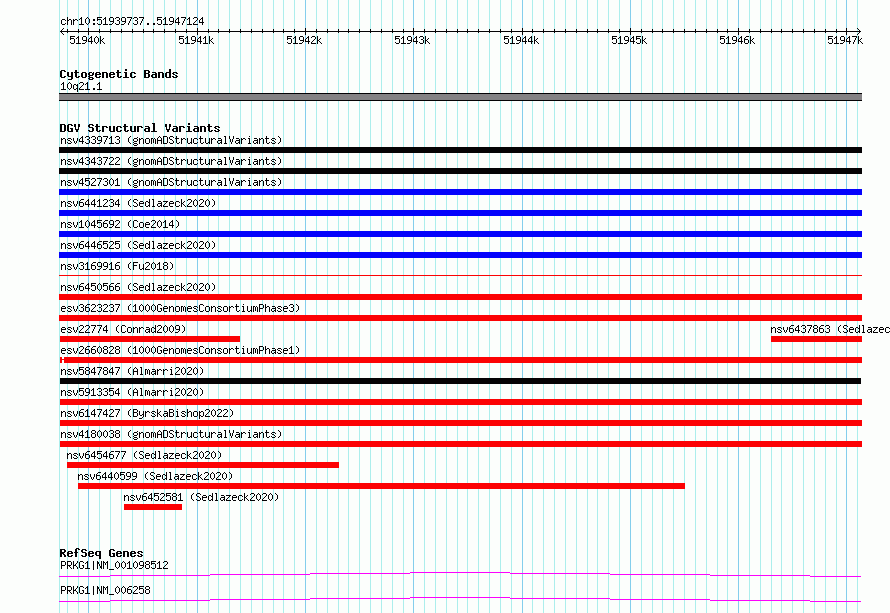Click the nsv6441234 (Sedlazeck2020) label
This screenshot has width=890, height=613.
[138, 203]
